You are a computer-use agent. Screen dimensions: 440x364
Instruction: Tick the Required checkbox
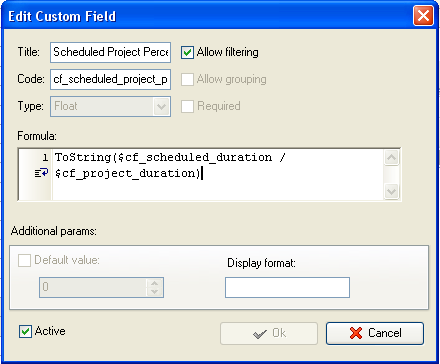point(187,106)
